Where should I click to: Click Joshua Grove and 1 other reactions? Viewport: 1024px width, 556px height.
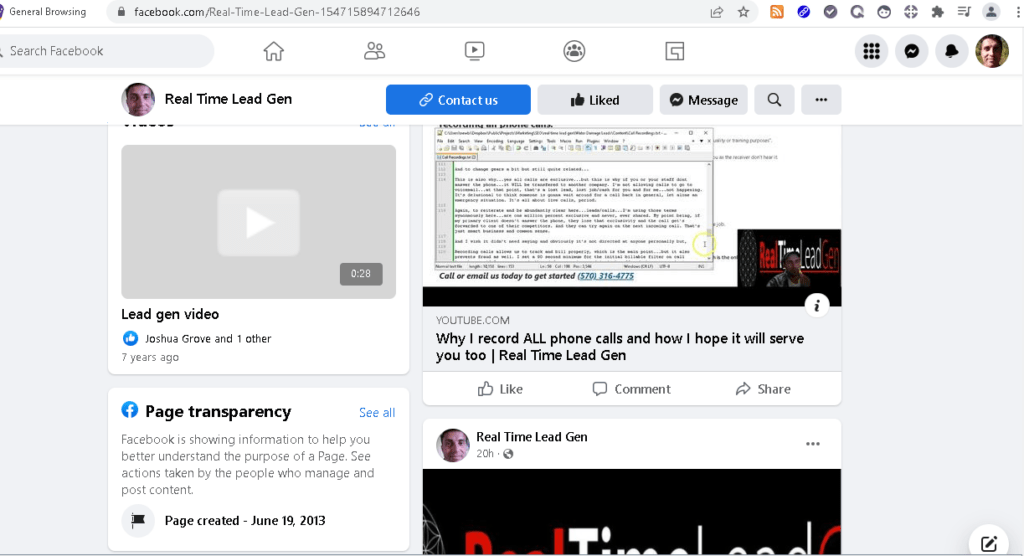click(x=208, y=338)
